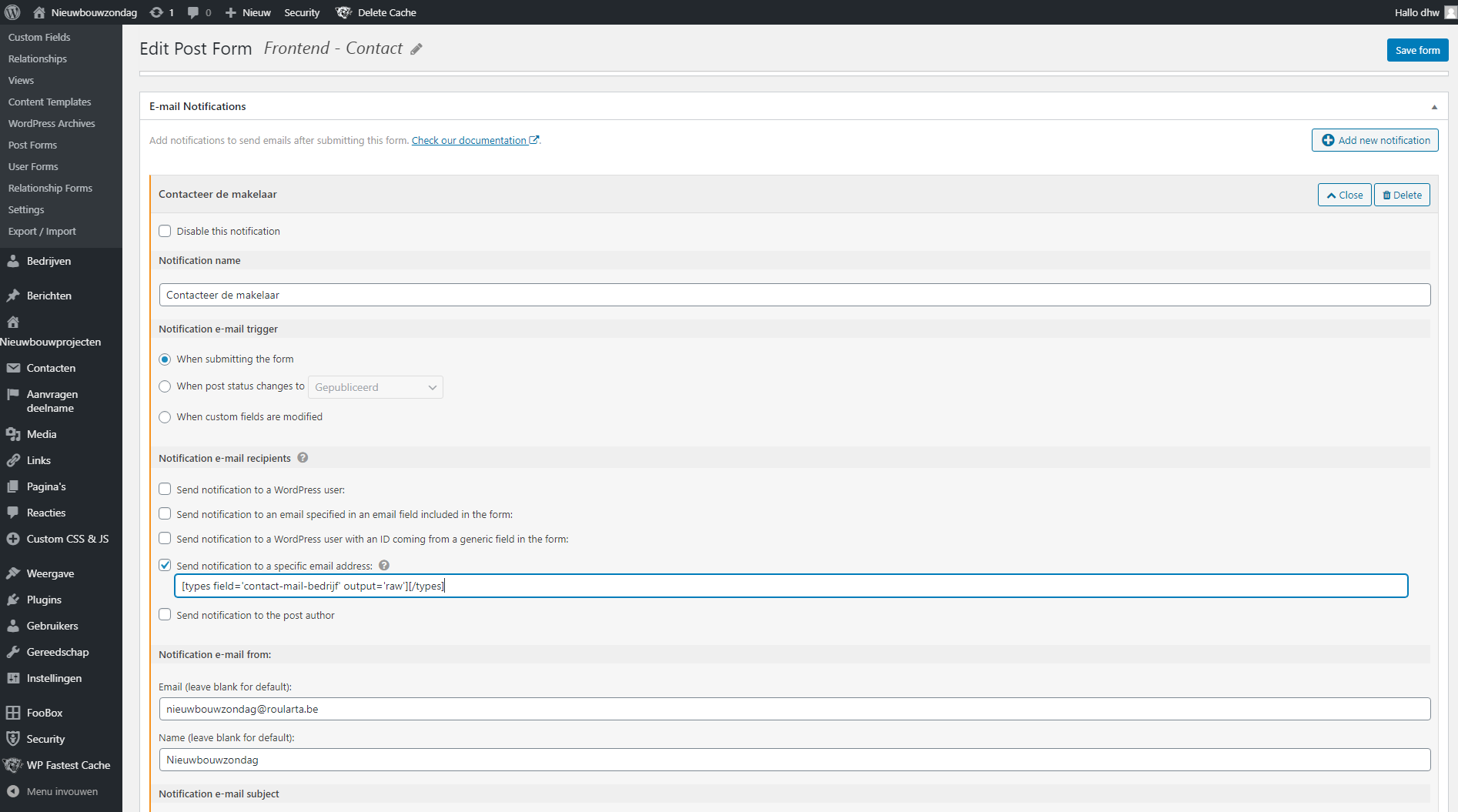Close the Contacteer de makelaar notification
This screenshot has width=1458, height=812.
1344,195
